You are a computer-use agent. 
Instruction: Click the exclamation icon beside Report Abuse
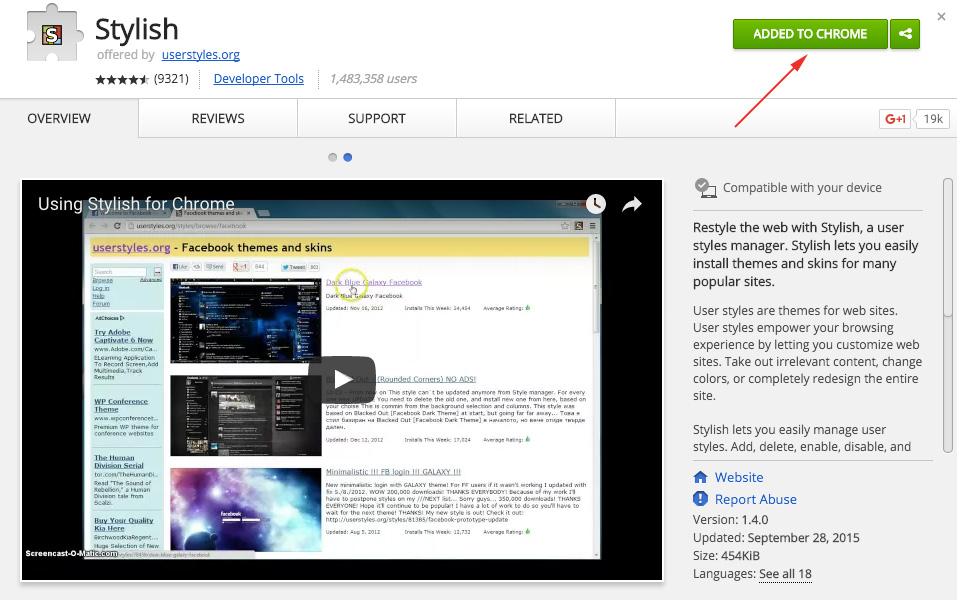pos(701,499)
